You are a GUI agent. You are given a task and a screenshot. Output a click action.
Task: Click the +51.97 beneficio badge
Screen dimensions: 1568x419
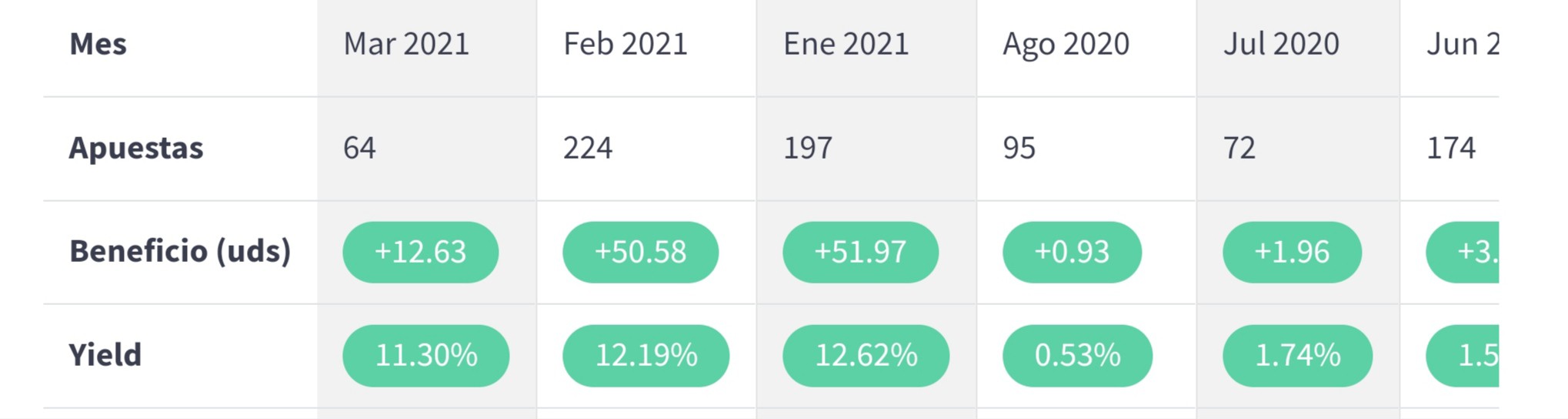click(861, 252)
